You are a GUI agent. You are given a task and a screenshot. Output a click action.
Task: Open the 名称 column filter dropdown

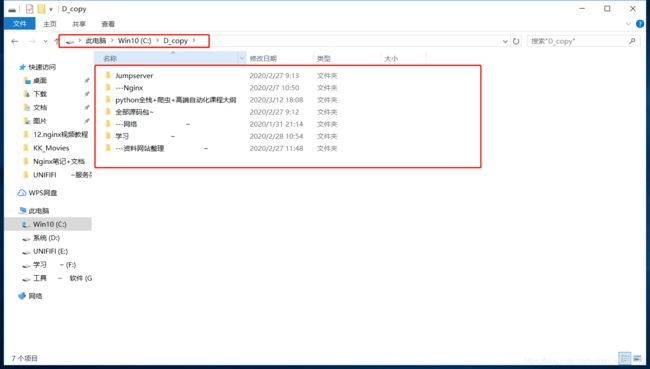tap(242, 58)
